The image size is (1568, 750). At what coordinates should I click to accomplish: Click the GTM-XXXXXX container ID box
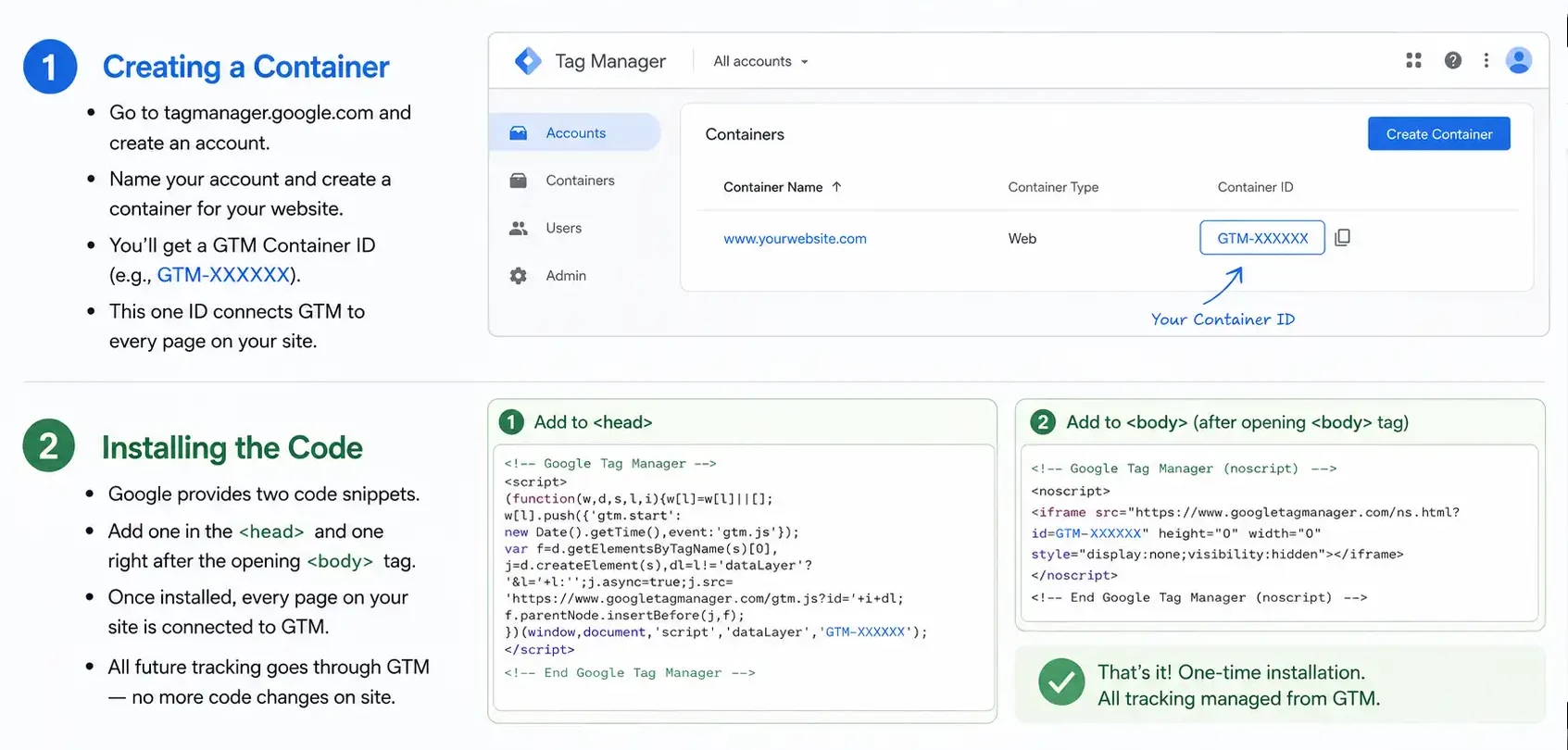coord(1262,238)
